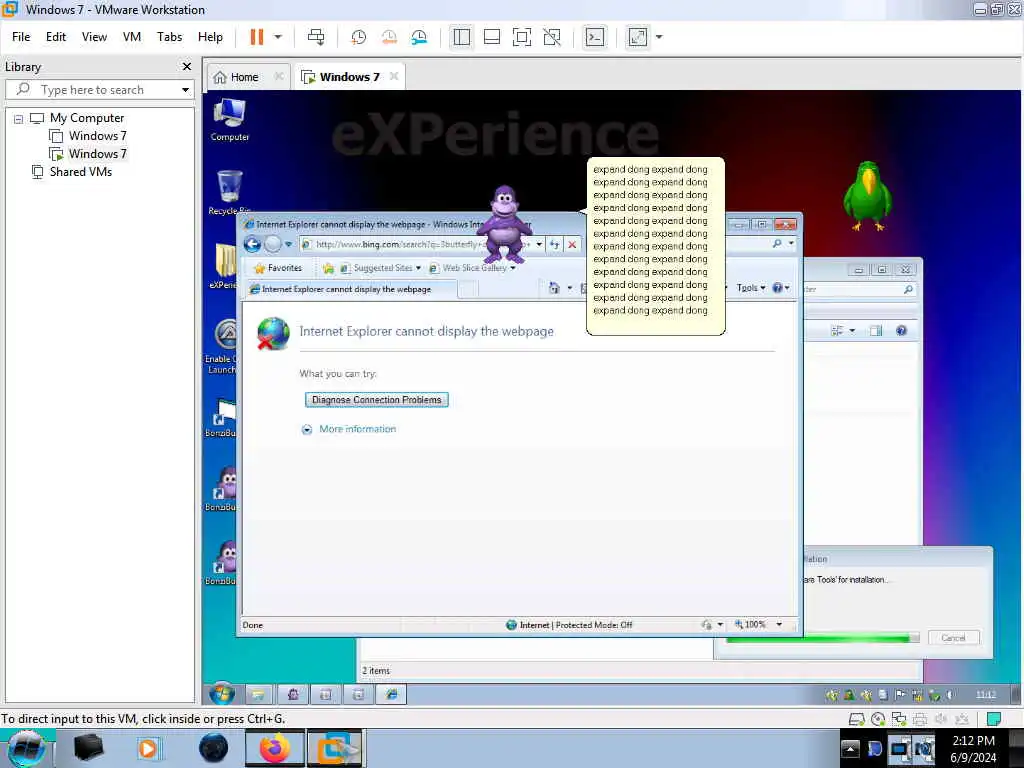
Task: Take a snapshot of this virtual machine
Action: point(359,37)
